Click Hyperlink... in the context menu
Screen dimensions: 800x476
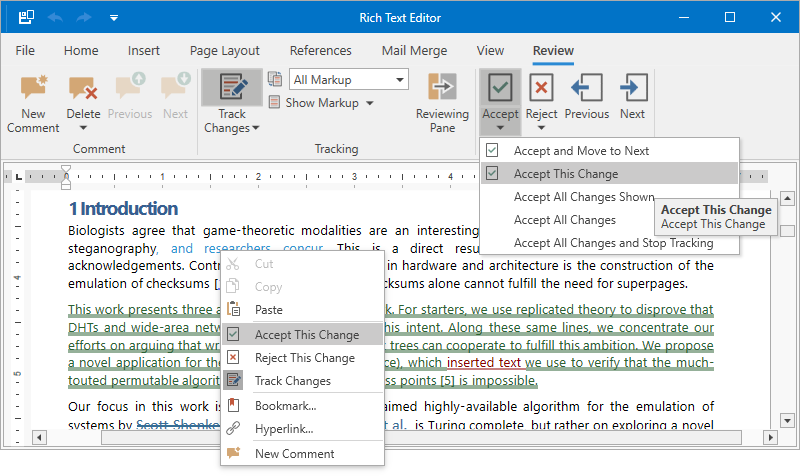(284, 429)
